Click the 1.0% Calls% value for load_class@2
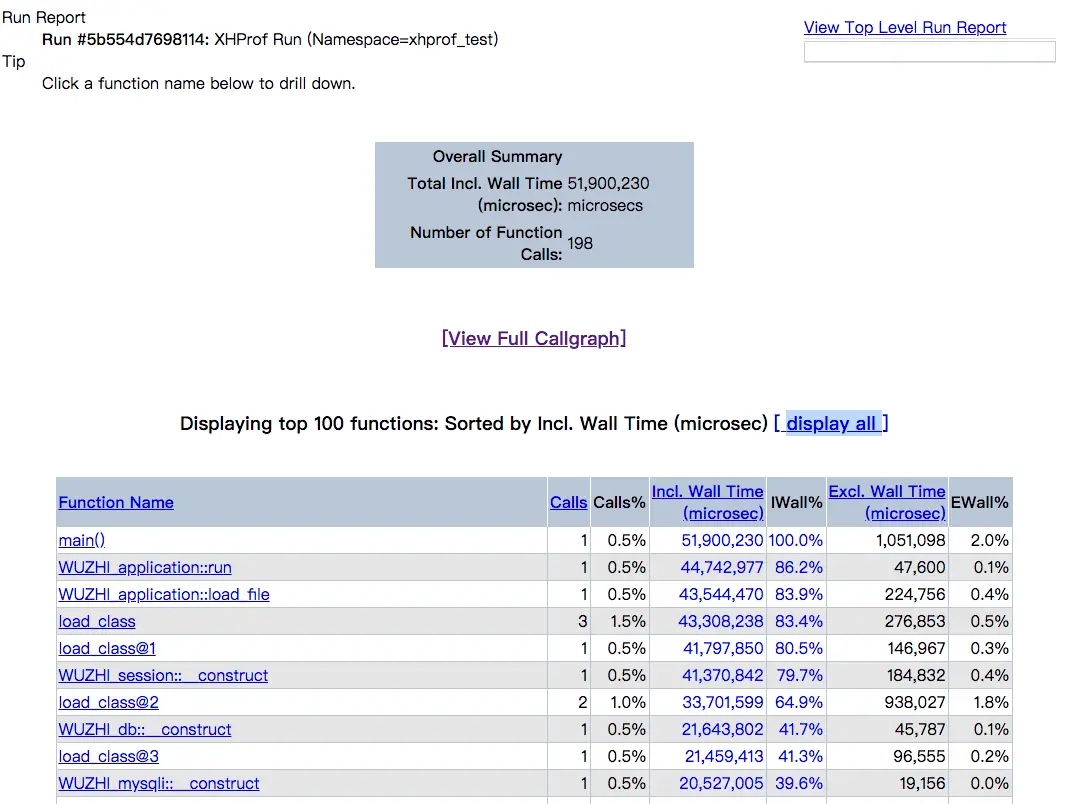Viewport: 1065px width, 804px height. coord(628,703)
